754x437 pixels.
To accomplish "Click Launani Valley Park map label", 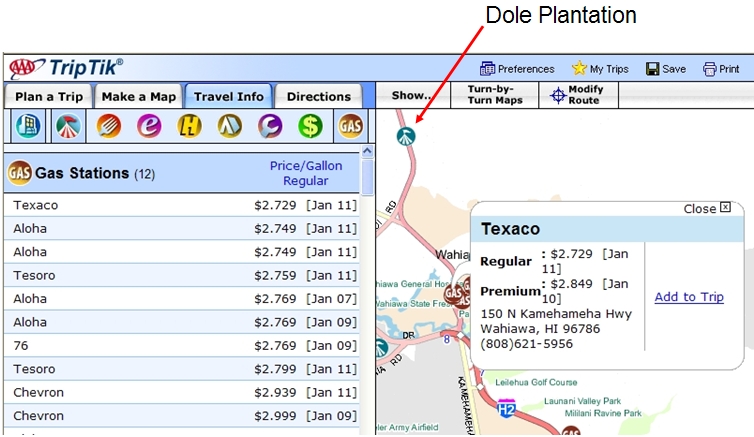I will tap(582, 401).
